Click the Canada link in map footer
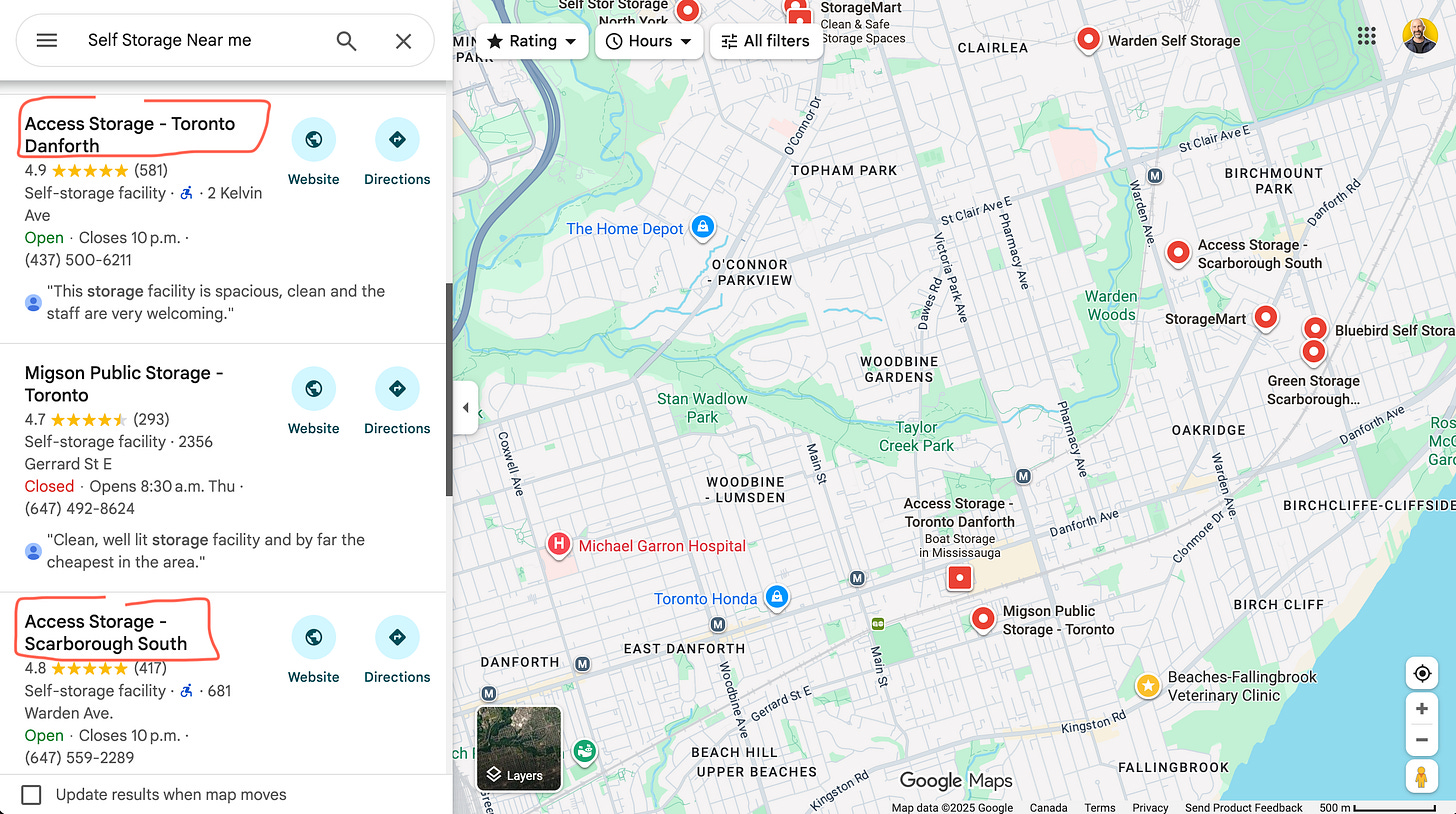1456x814 pixels. tap(1049, 807)
